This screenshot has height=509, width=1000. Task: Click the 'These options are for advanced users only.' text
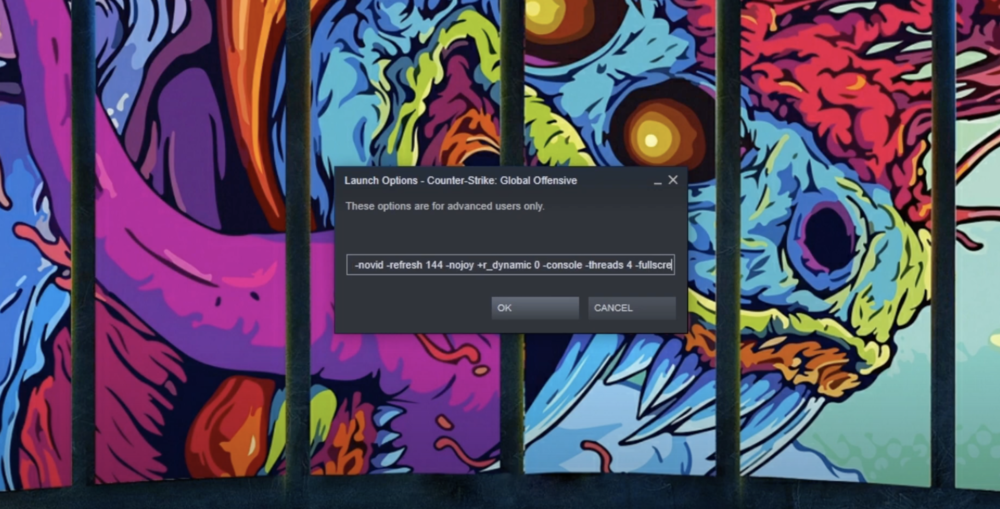445,206
